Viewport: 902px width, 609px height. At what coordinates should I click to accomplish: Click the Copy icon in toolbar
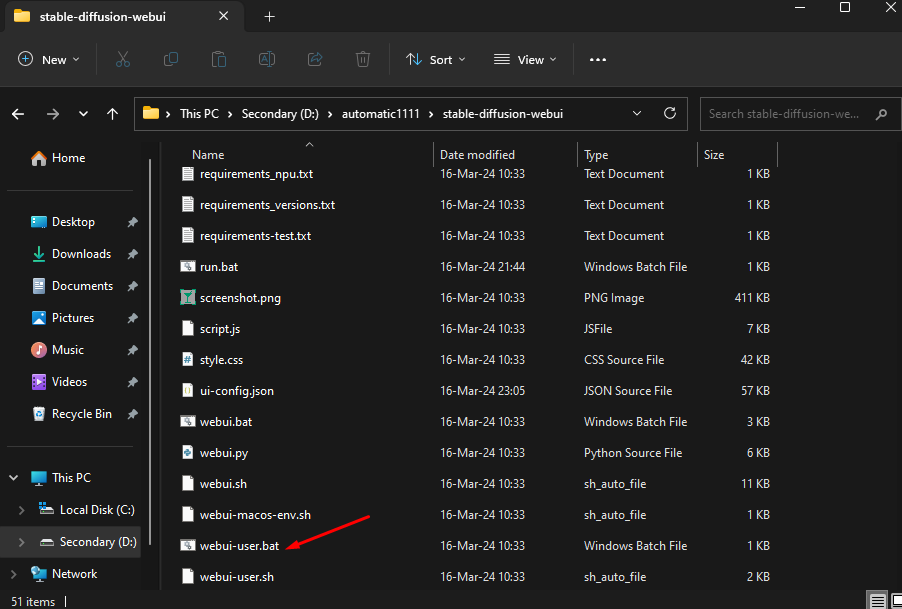170,60
